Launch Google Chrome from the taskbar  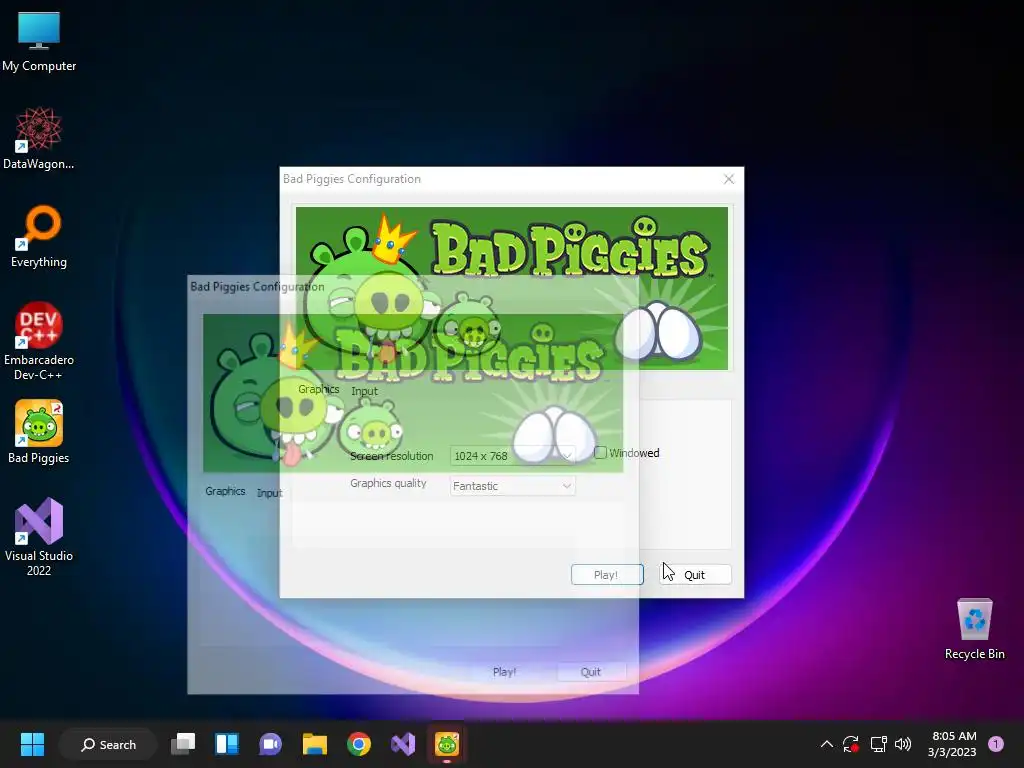[359, 744]
